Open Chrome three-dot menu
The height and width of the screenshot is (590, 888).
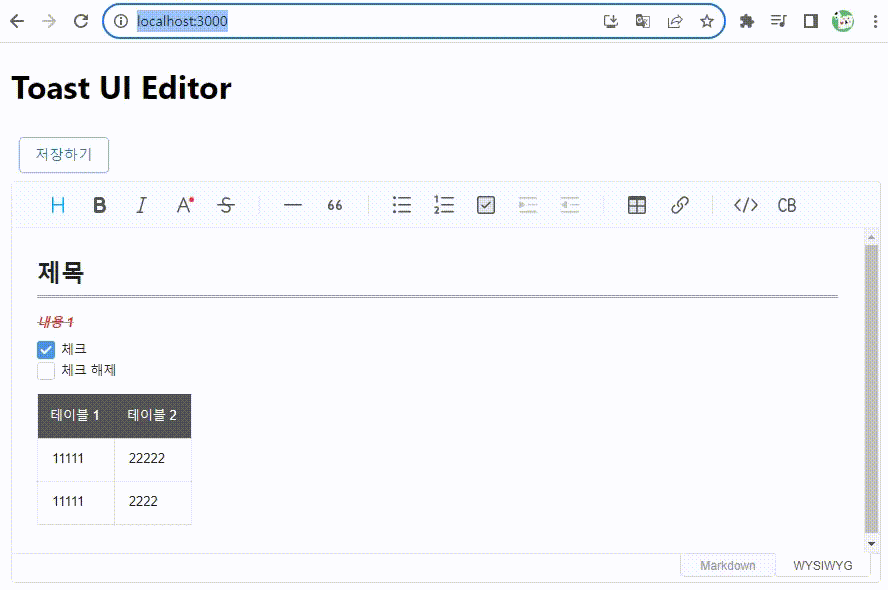coord(876,22)
